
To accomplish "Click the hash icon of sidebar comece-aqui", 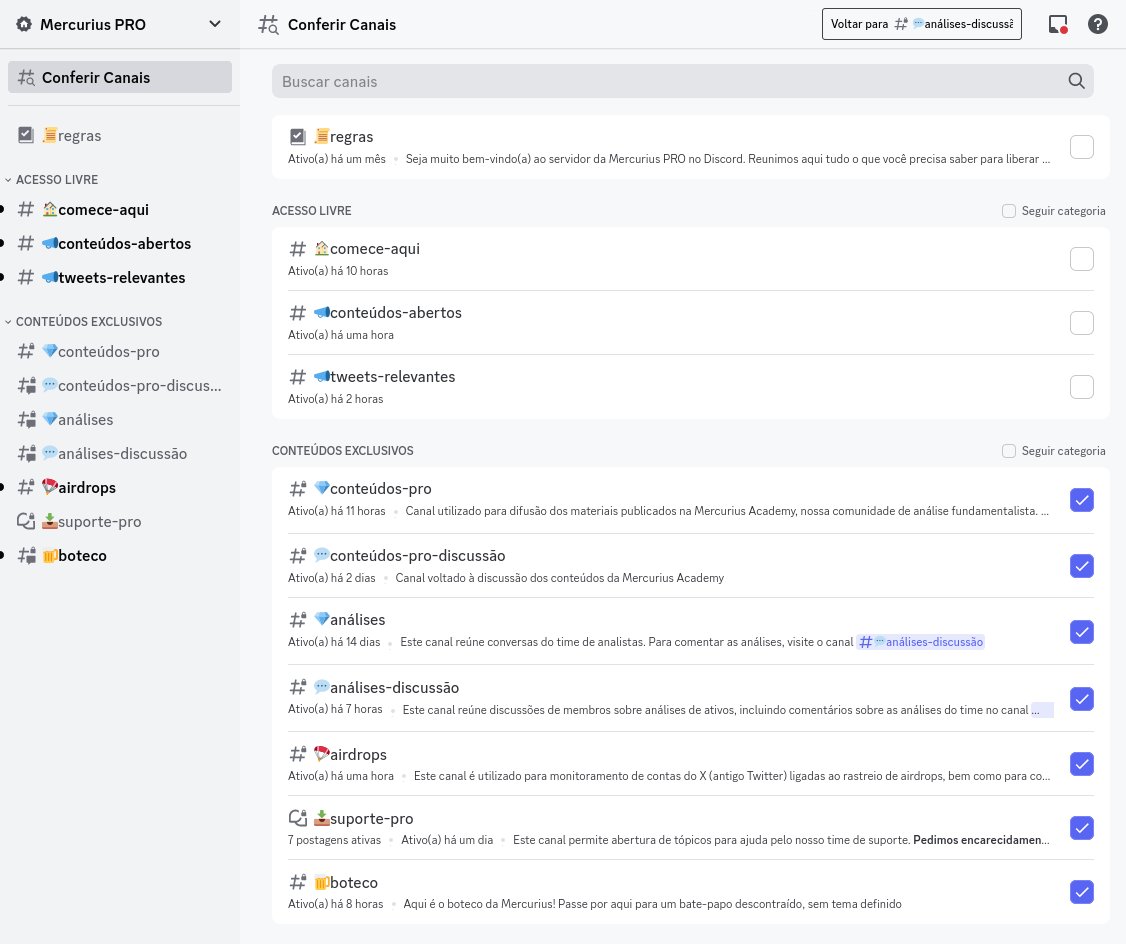I will [26, 210].
